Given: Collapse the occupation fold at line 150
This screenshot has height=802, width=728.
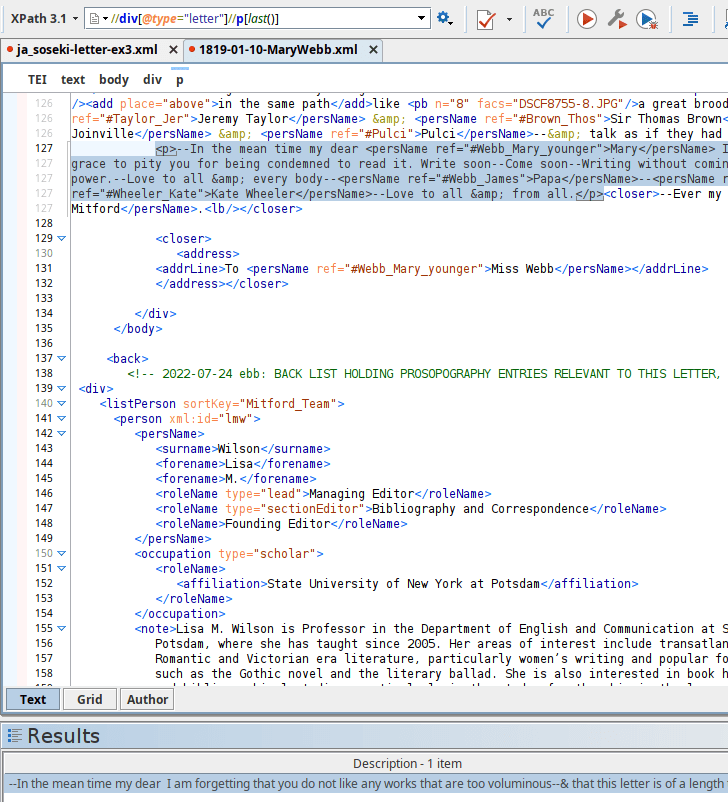Looking at the screenshot, I should point(61,553).
